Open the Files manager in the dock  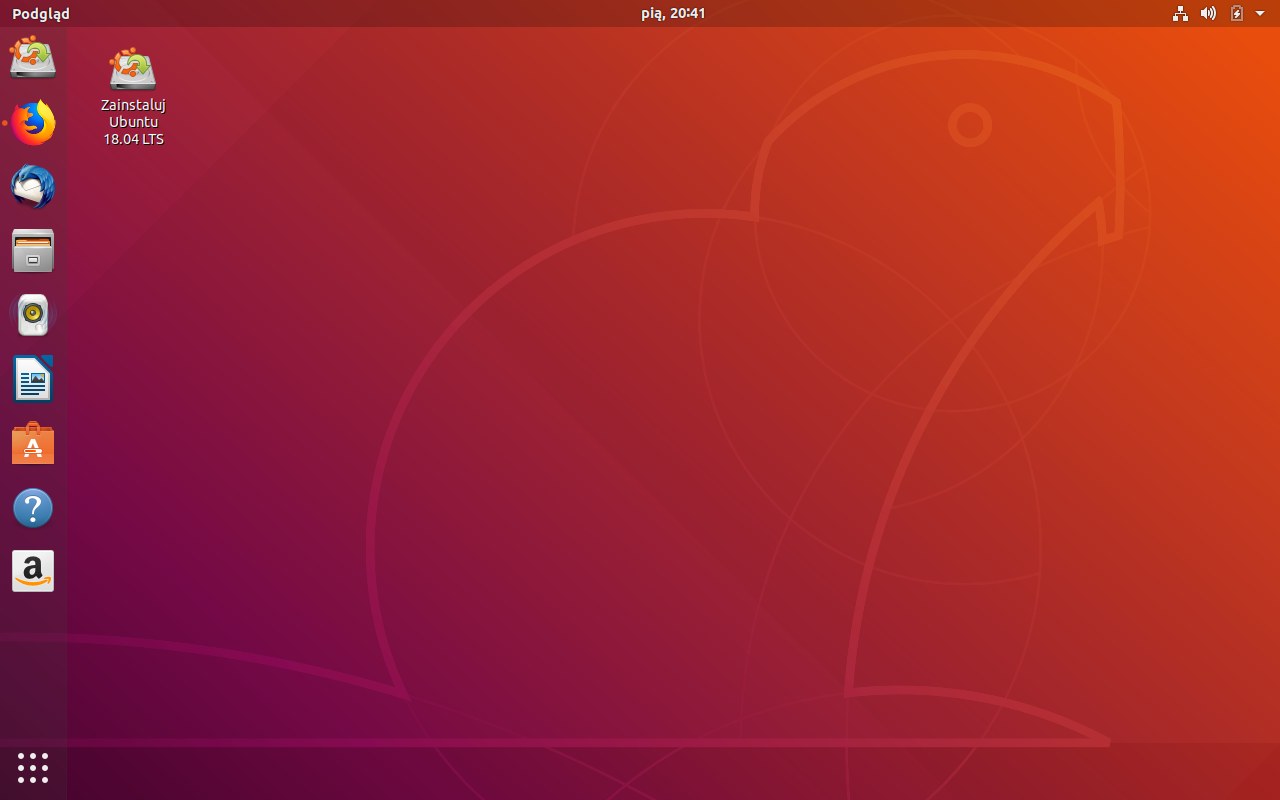[x=33, y=251]
